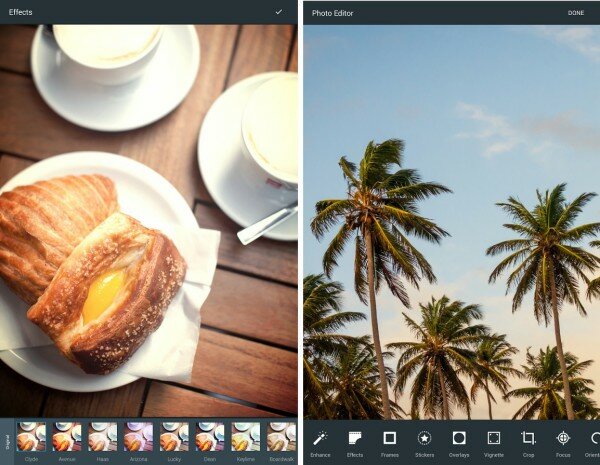Select the Vignette tool
The height and width of the screenshot is (465, 600).
(x=494, y=438)
